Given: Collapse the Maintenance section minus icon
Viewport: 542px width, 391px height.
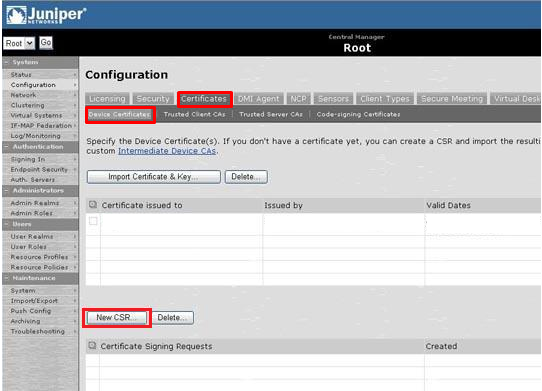Looking at the screenshot, I should [6, 278].
